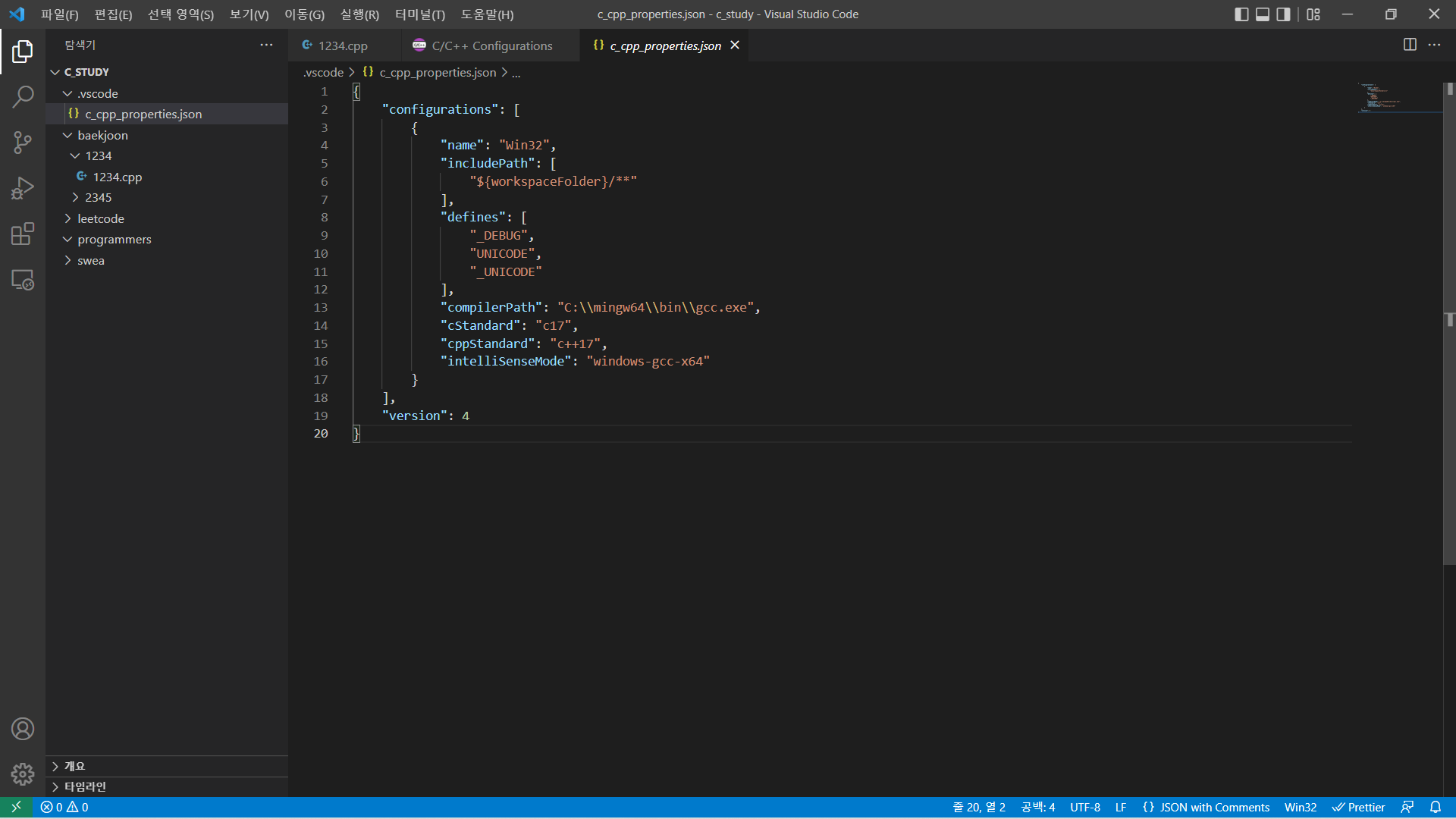
Task: Open the Extensions view icon
Action: point(23,234)
